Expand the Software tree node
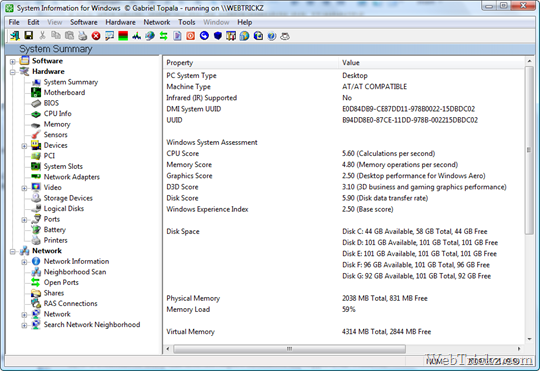Image resolution: width=540 pixels, height=371 pixels. [x=13, y=62]
